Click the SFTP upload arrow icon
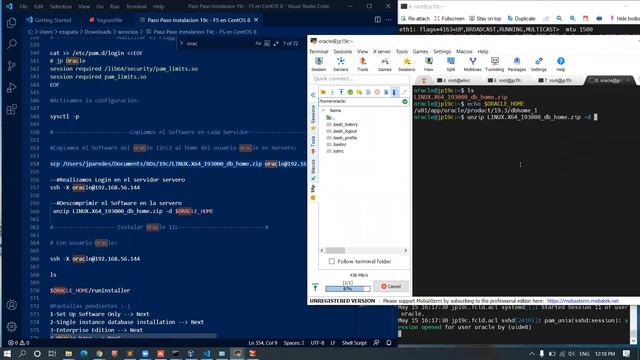 [341, 92]
